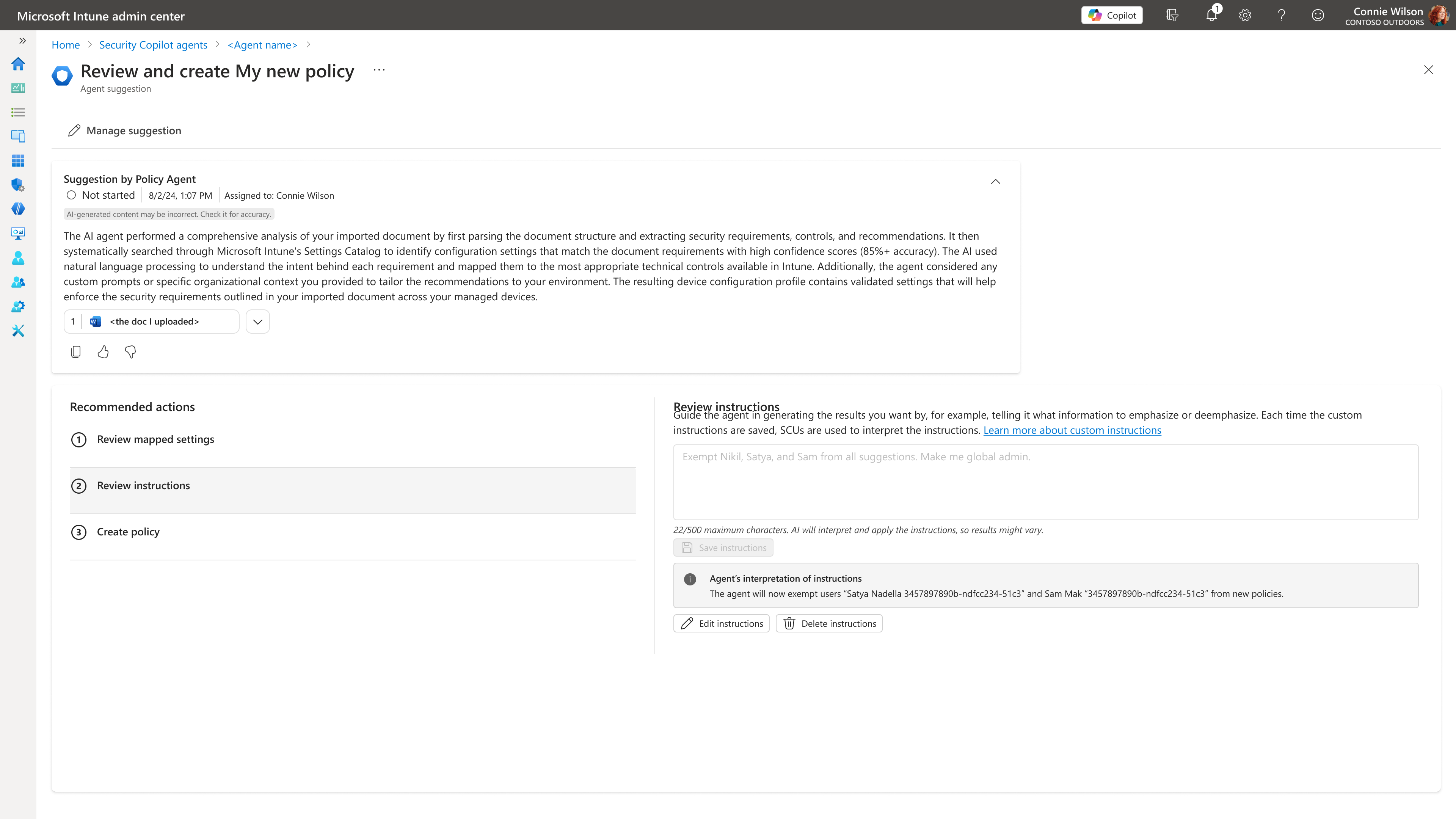Open the settings gear in top bar
The width and height of the screenshot is (1456, 819).
tap(1245, 15)
